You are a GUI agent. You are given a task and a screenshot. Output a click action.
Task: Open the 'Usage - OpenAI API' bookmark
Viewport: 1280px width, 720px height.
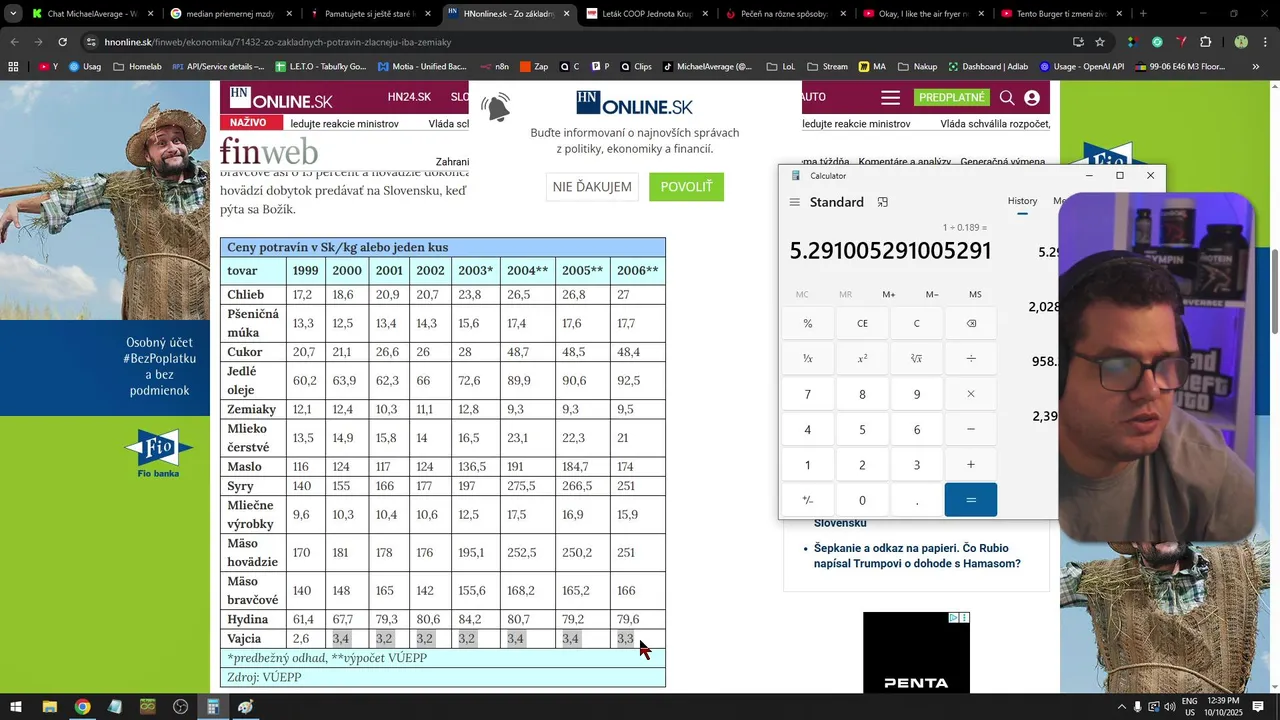coord(1083,67)
